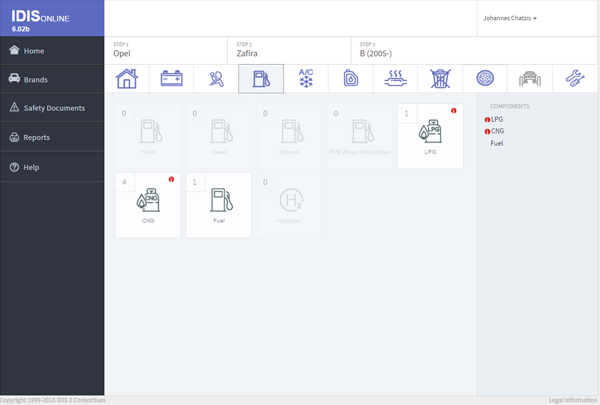The image size is (600, 405).
Task: Click the disabled Petrol tile
Action: (x=148, y=136)
